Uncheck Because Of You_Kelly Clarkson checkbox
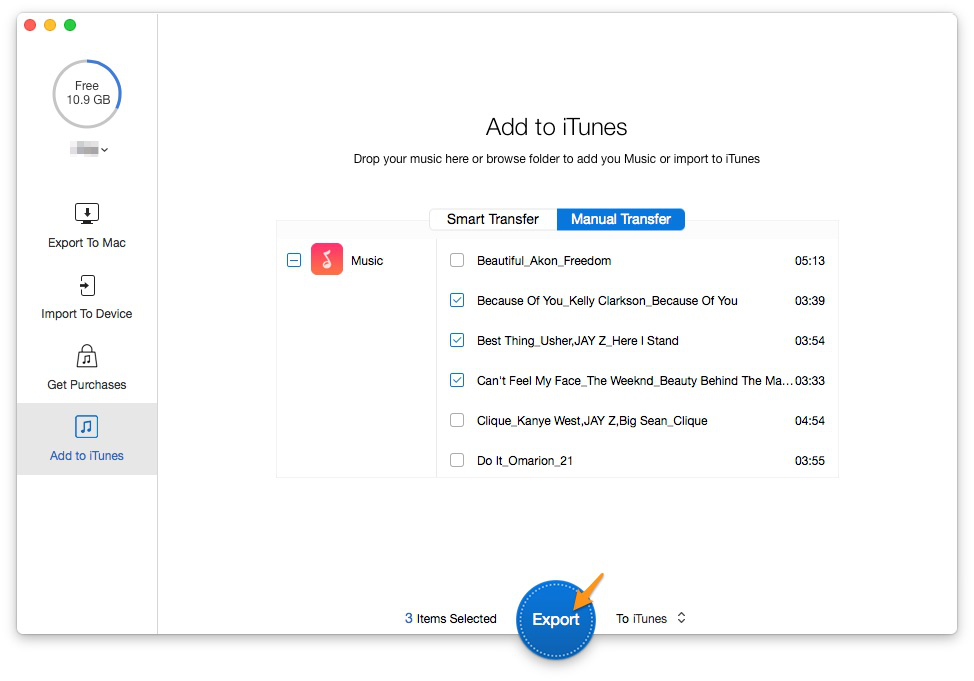Viewport: 974px width, 681px height. click(x=457, y=300)
